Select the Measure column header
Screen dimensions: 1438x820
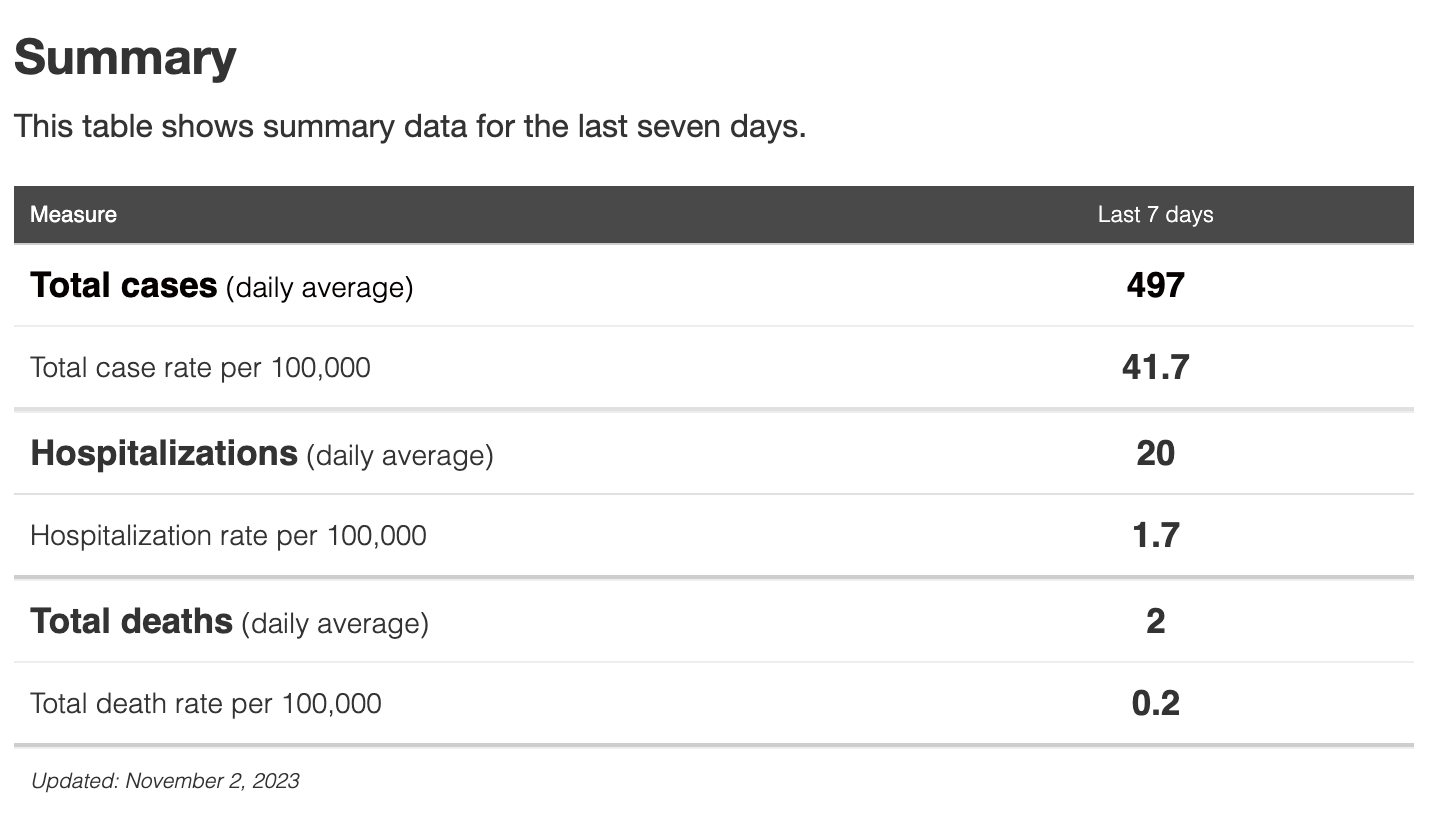pos(73,215)
